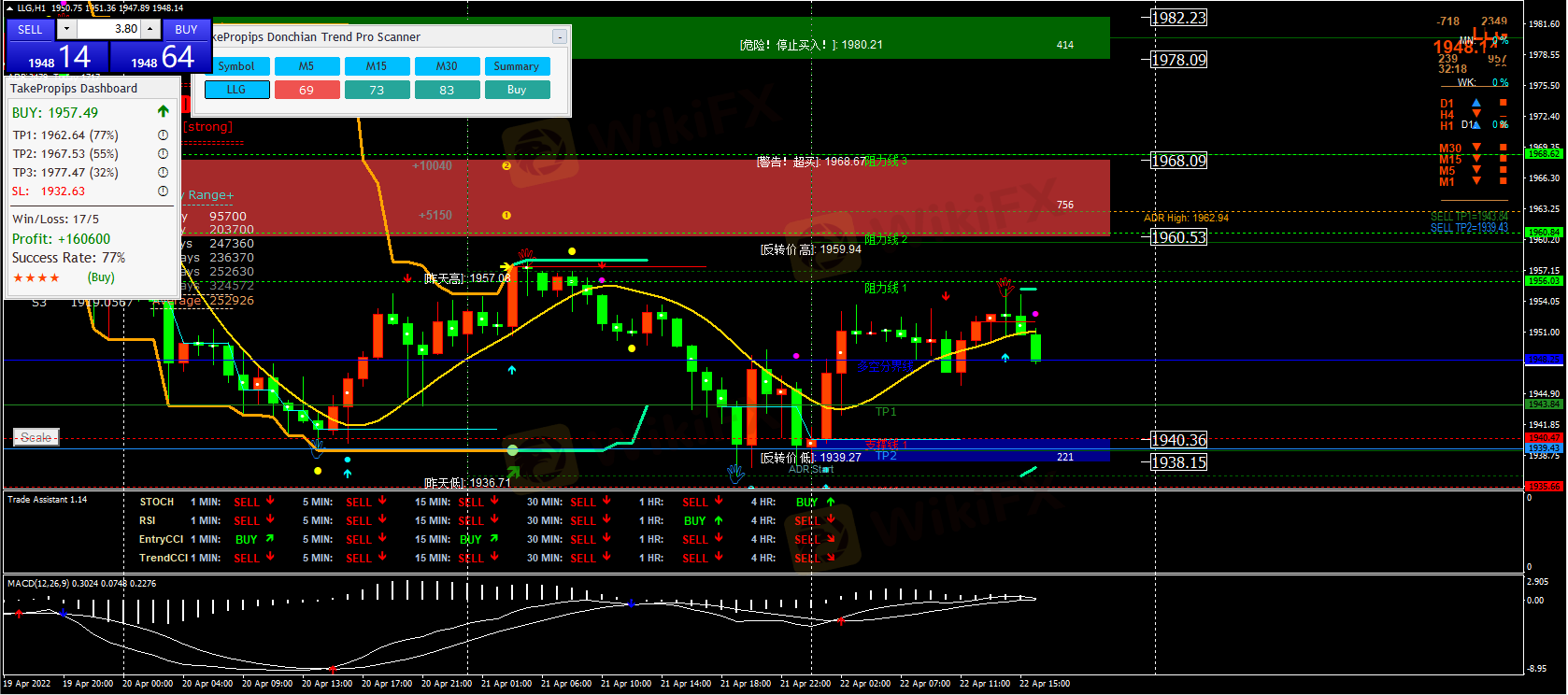Click the 3.80 lot volume field
Screen dimensions: 1568x695
[107, 29]
